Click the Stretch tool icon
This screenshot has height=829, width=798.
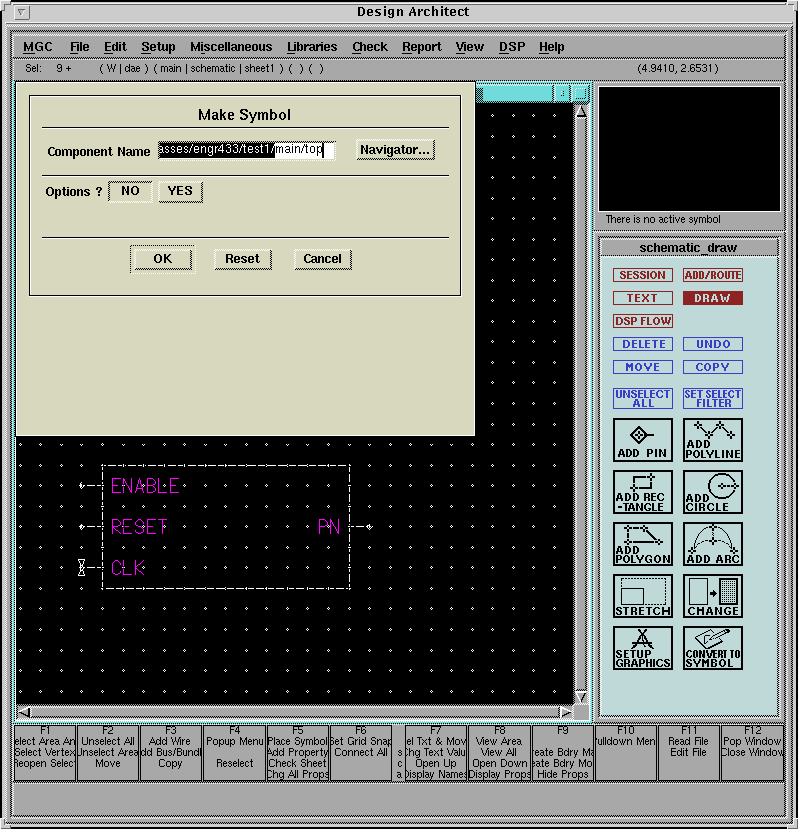[x=642, y=596]
